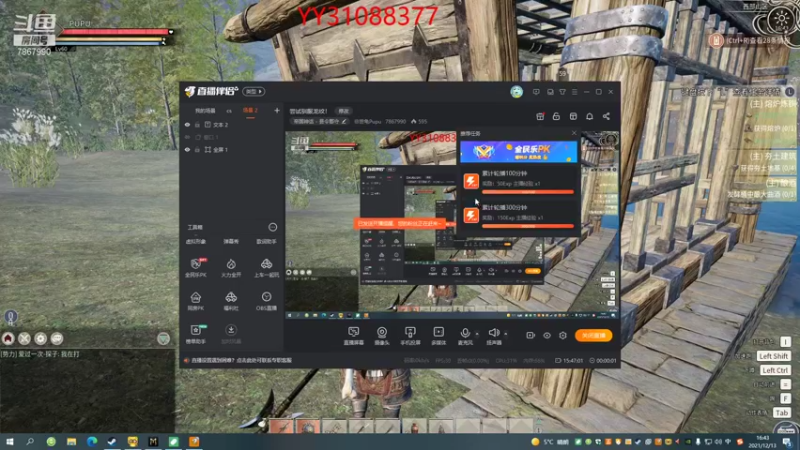This screenshot has height=450, width=800.
Task: Toggle the lock on 全屏 1 source
Action: point(197,149)
